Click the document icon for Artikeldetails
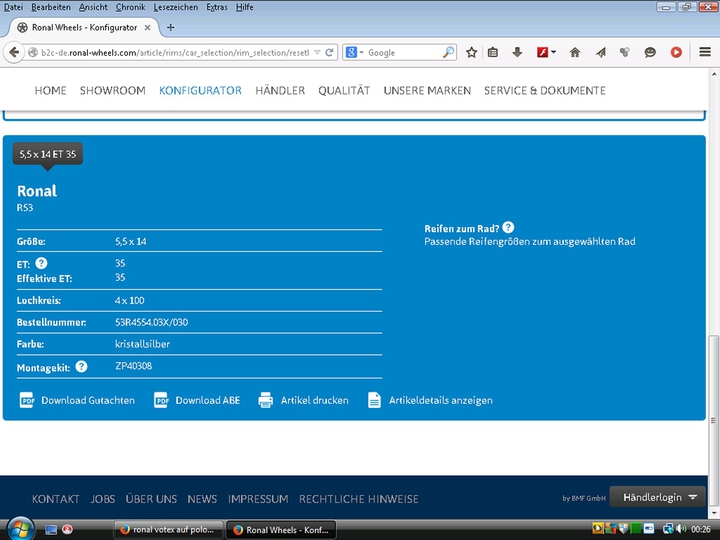Image resolution: width=720 pixels, height=540 pixels. pyautogui.click(x=374, y=400)
